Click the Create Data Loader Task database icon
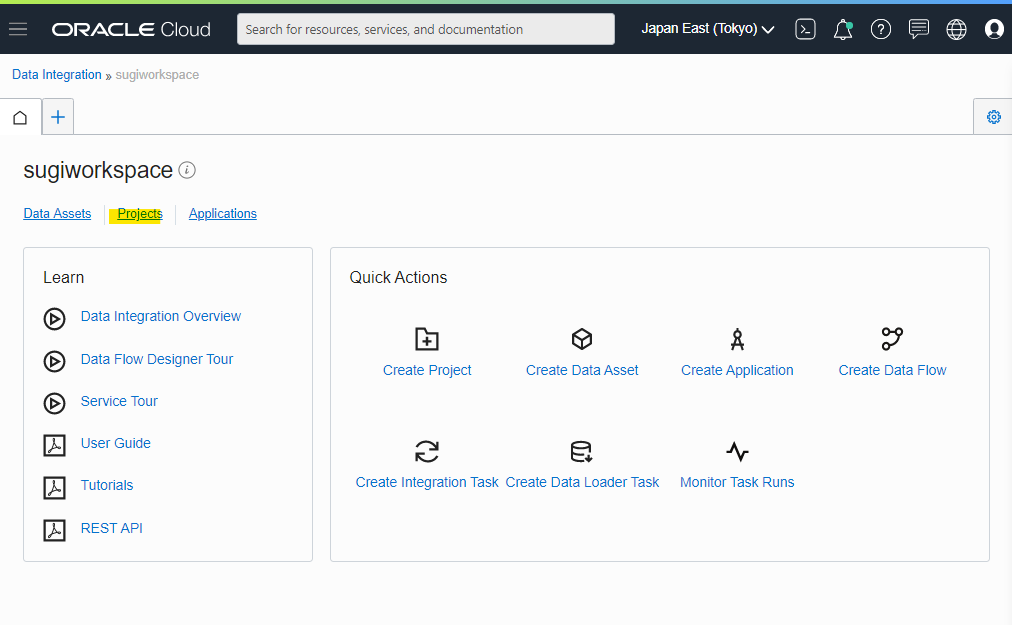The image size is (1012, 625). (x=582, y=451)
